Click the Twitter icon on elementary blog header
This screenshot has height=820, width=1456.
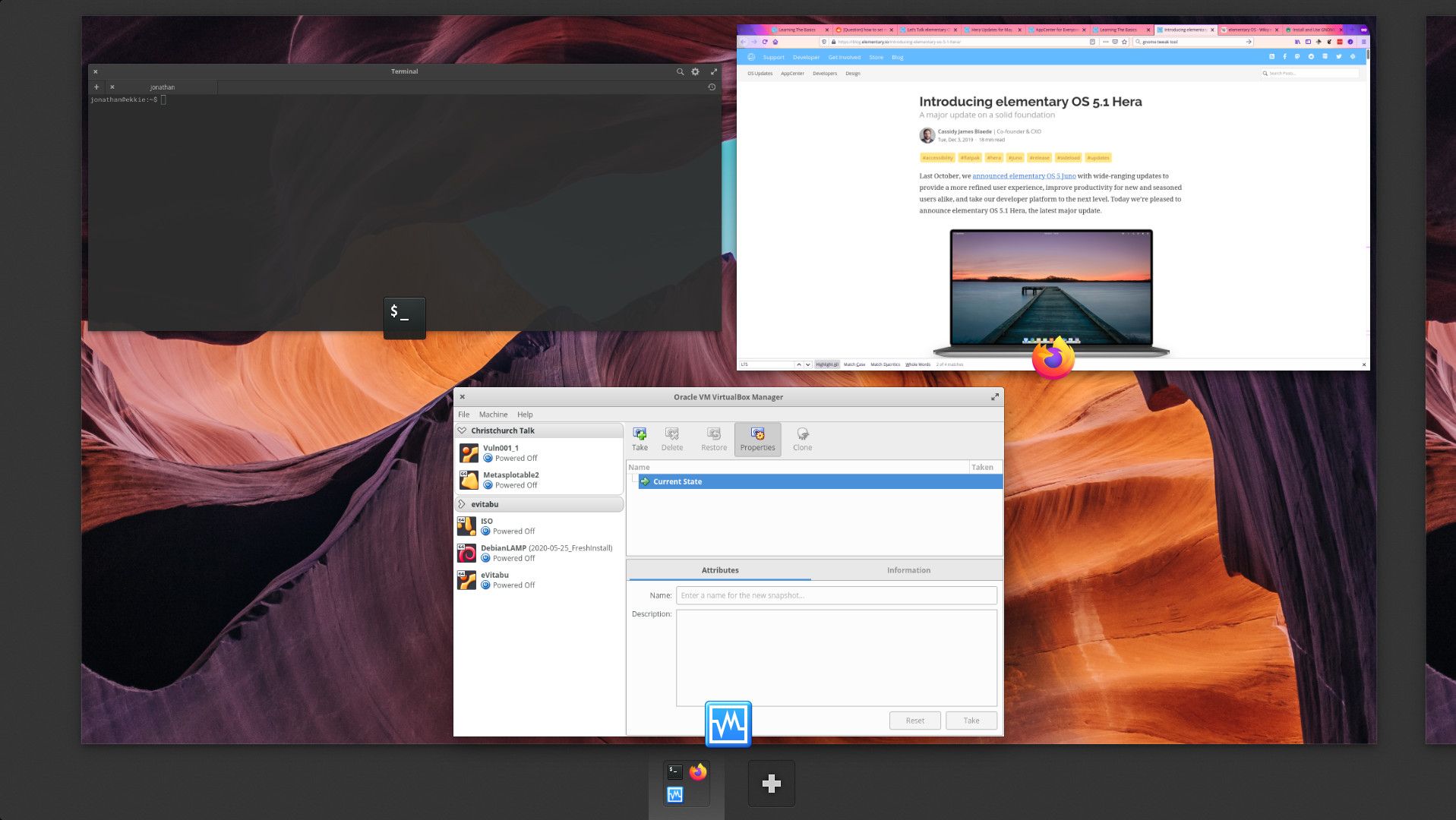click(x=1339, y=57)
